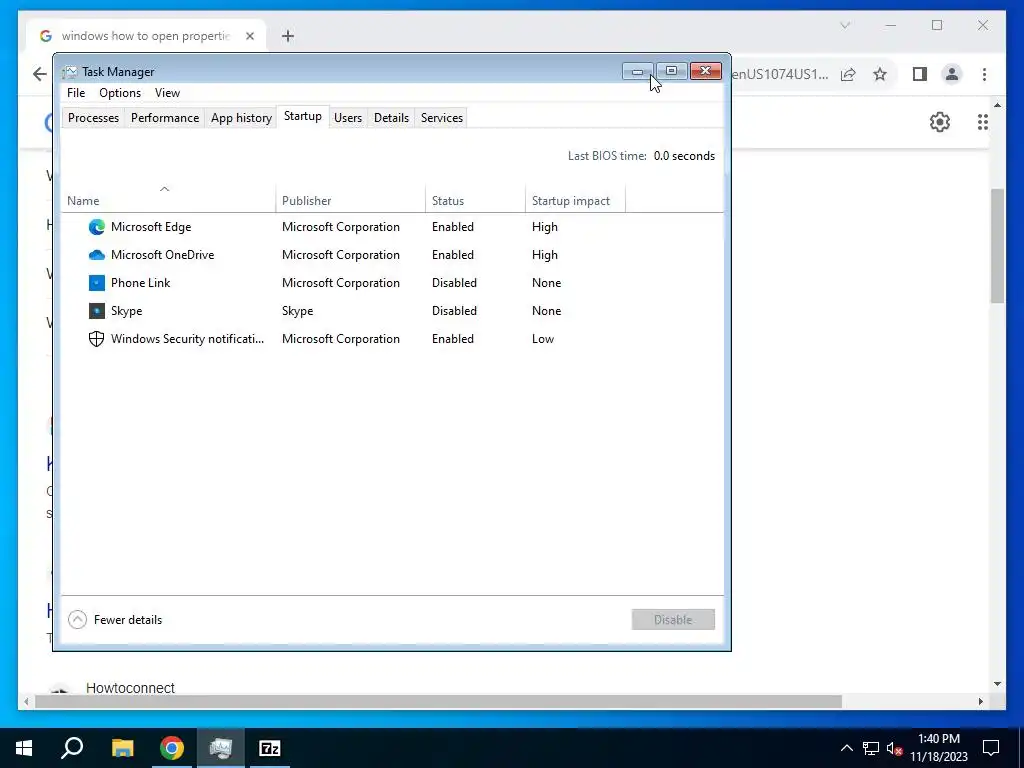
Task: Select the Microsoft OneDrive row name
Action: coord(163,255)
